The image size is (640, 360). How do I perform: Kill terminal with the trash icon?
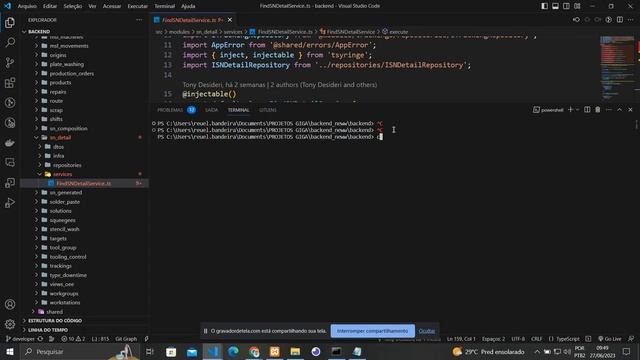tap(598, 110)
